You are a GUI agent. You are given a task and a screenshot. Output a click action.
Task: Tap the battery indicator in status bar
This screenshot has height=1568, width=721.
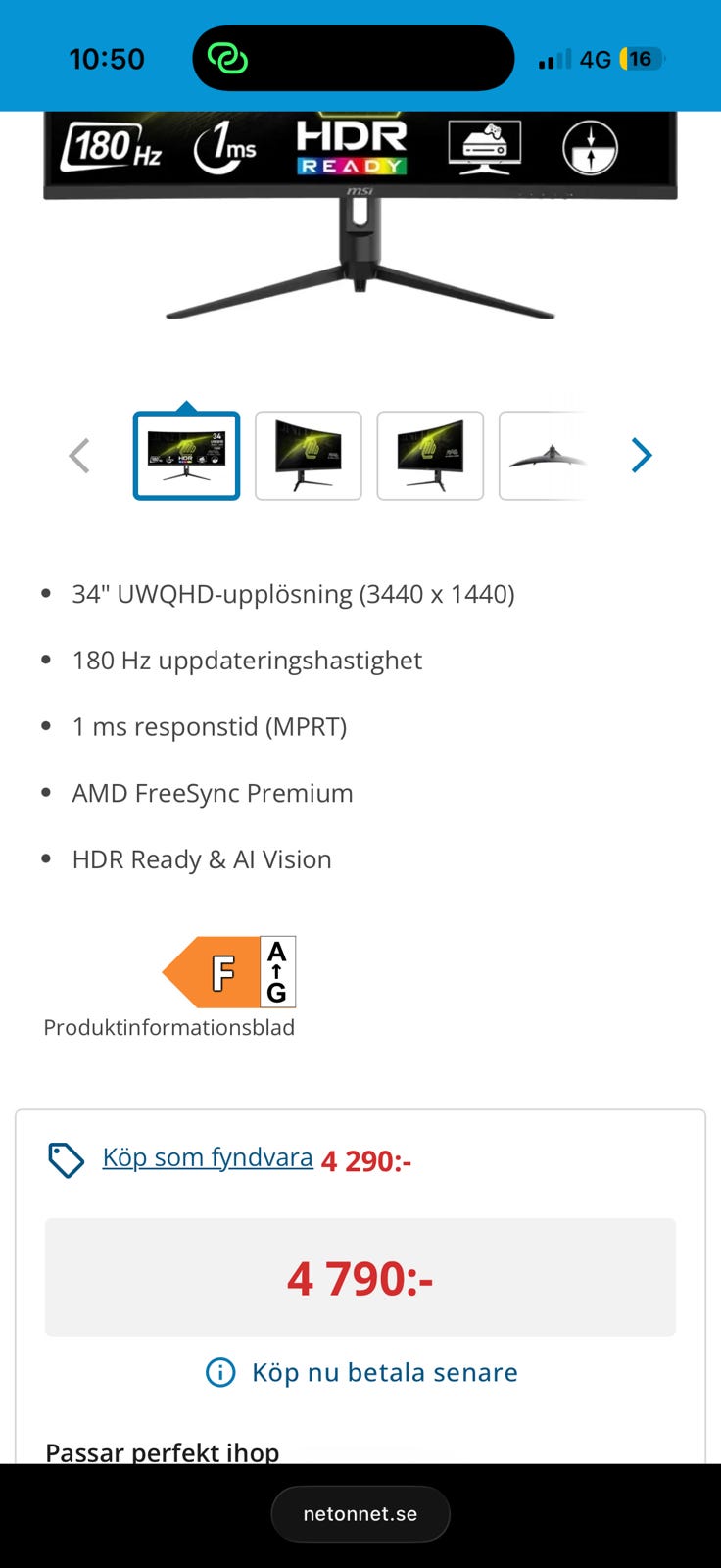point(642,59)
